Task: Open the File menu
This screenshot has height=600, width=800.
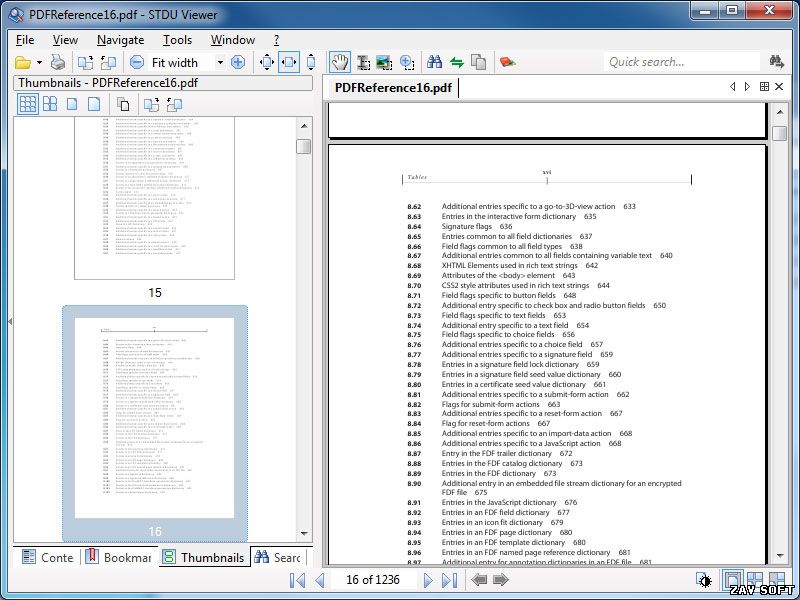Action: coord(25,40)
